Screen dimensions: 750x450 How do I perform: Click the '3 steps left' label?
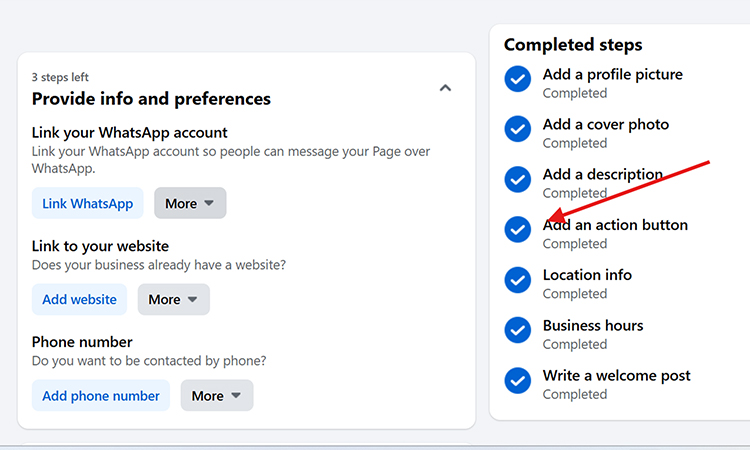coord(60,77)
